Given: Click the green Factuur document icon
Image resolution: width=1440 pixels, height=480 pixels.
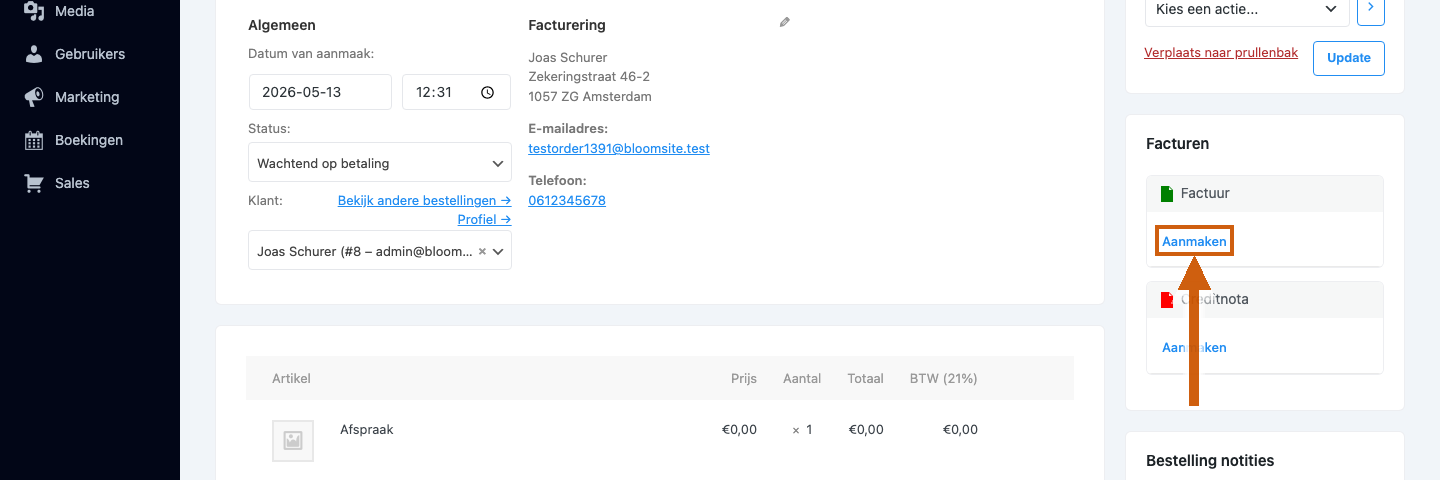Looking at the screenshot, I should pos(1166,194).
